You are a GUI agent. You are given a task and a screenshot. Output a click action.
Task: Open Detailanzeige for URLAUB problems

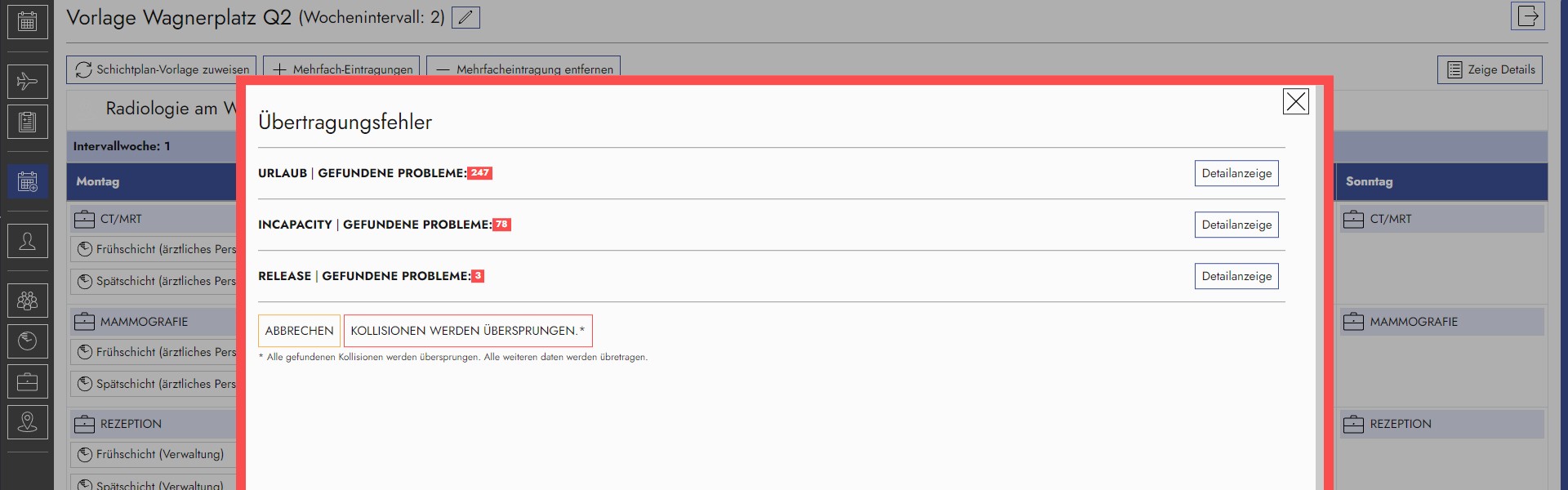1236,173
